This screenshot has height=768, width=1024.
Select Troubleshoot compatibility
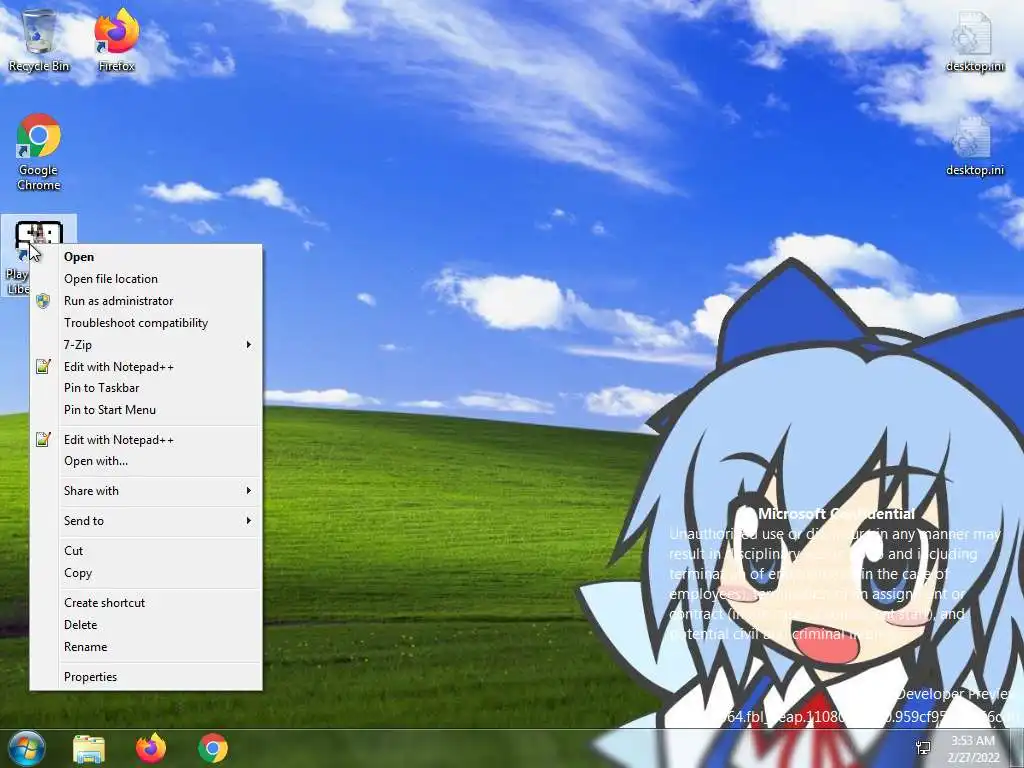(x=146, y=323)
